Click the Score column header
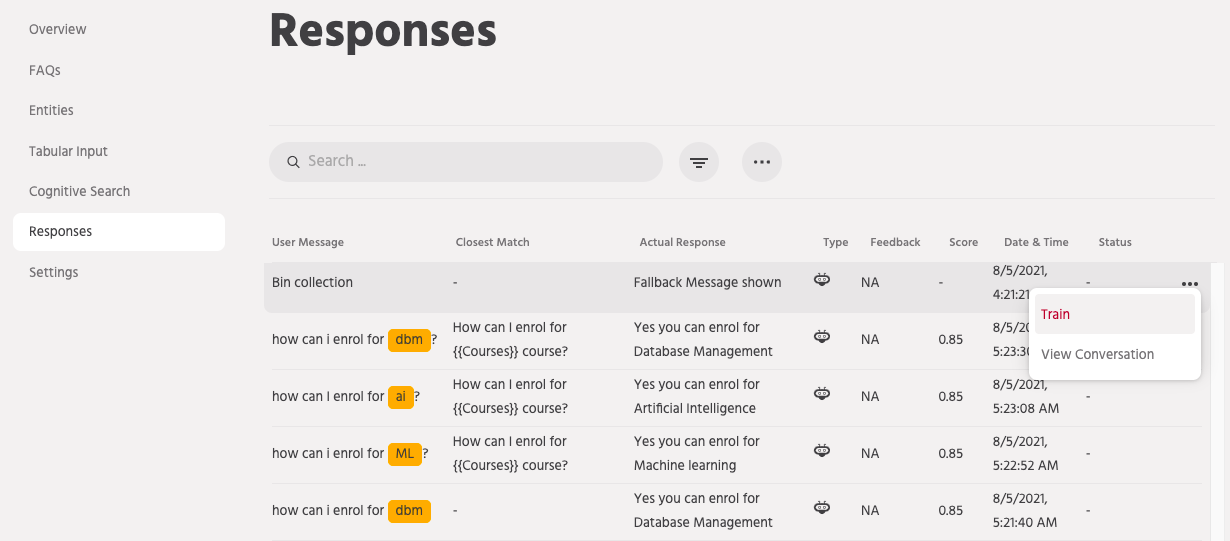 click(963, 242)
